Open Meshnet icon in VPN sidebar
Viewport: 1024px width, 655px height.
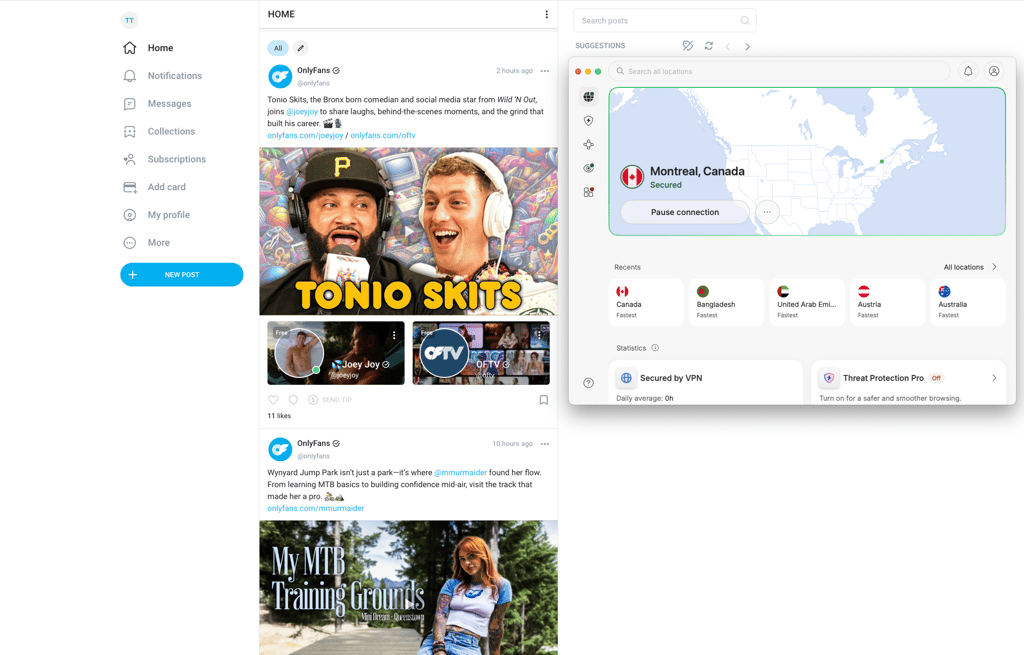(588, 145)
